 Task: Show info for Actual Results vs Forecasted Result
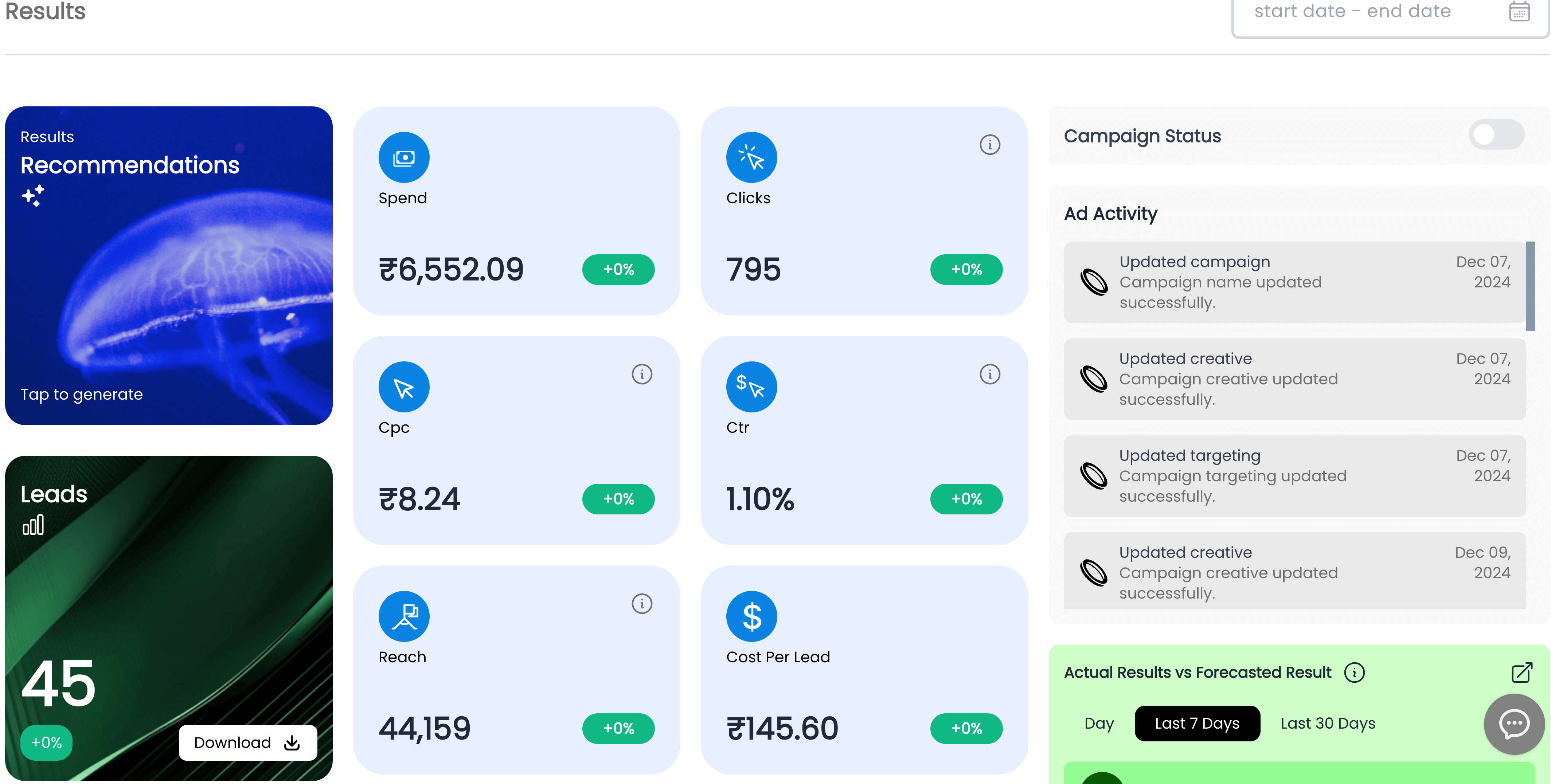click(1354, 672)
